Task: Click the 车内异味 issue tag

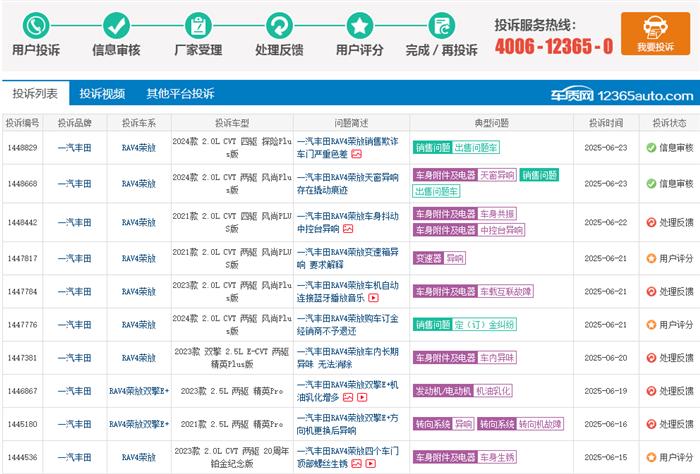Action: pos(497,358)
